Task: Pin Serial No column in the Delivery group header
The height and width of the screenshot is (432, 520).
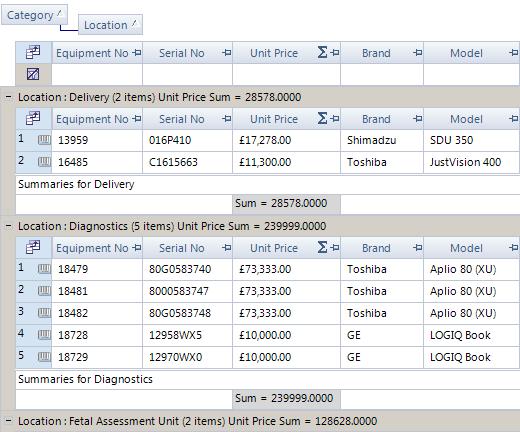Action: pos(227,119)
